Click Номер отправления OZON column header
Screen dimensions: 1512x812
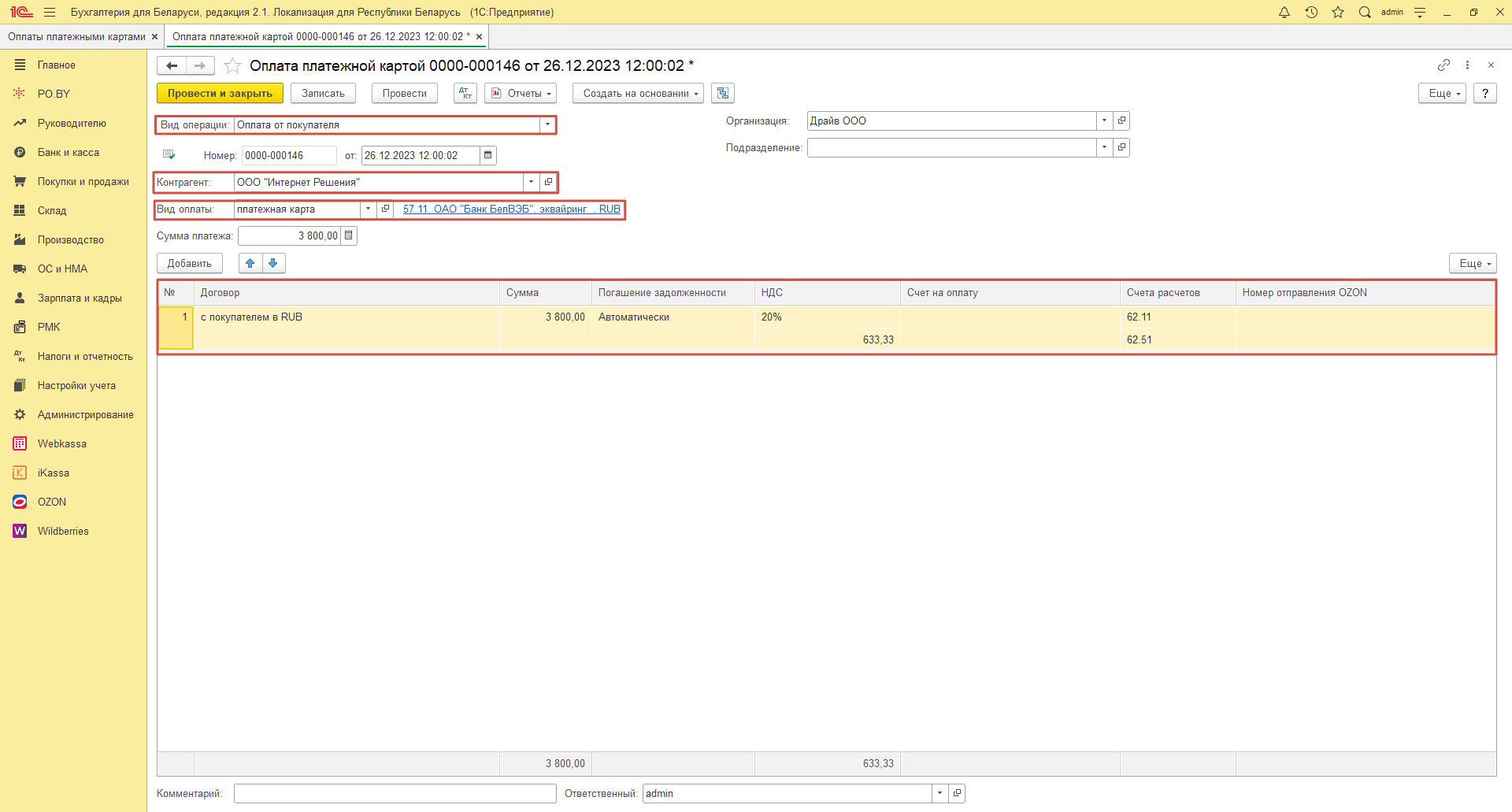[x=1366, y=292]
